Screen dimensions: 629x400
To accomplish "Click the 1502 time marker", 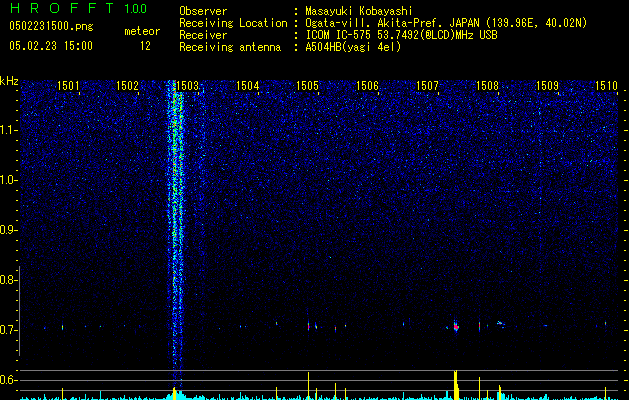I will pyautogui.click(x=127, y=86).
